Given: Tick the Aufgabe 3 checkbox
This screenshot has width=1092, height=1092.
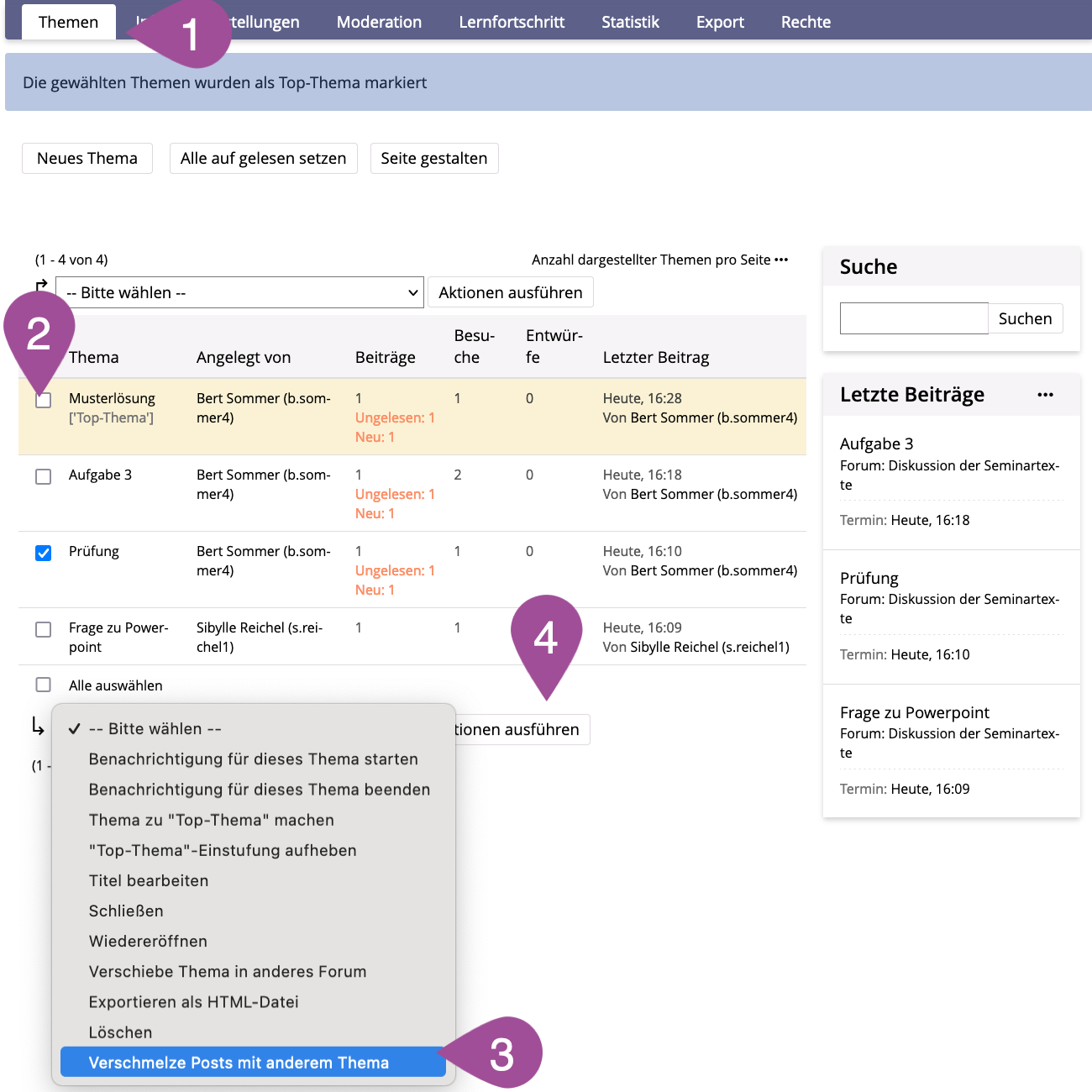Looking at the screenshot, I should click(44, 476).
